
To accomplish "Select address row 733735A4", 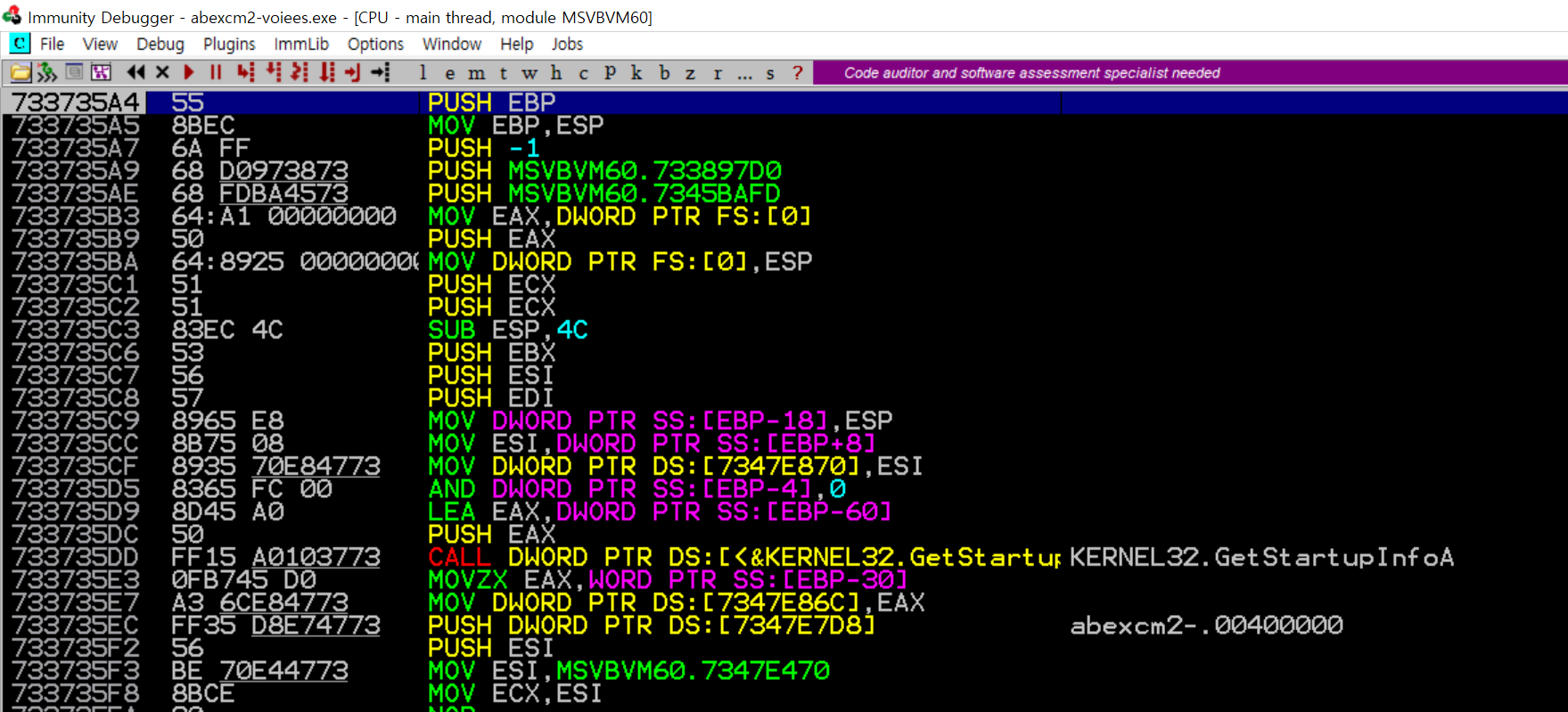I will pyautogui.click(x=76, y=102).
